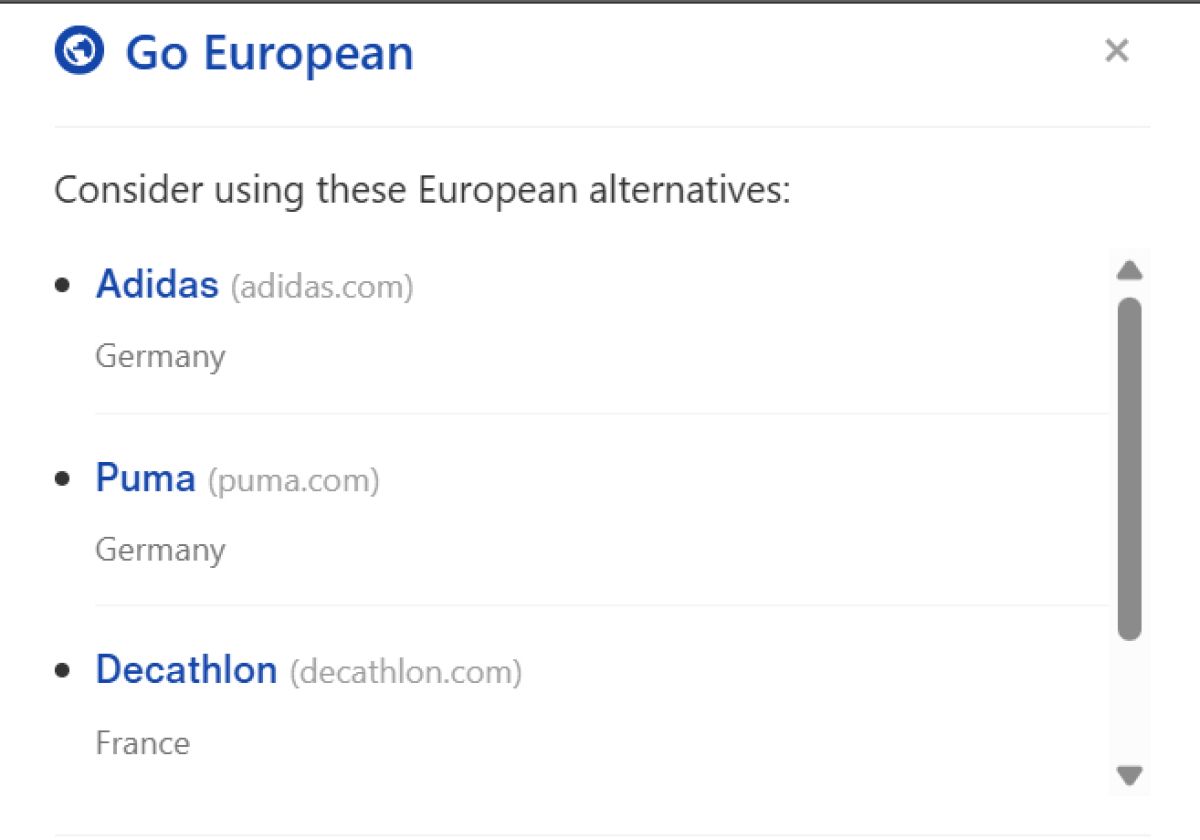This screenshot has width=1200, height=840.
Task: Click the 'Consider using these European alternatives' text
Action: tap(422, 189)
